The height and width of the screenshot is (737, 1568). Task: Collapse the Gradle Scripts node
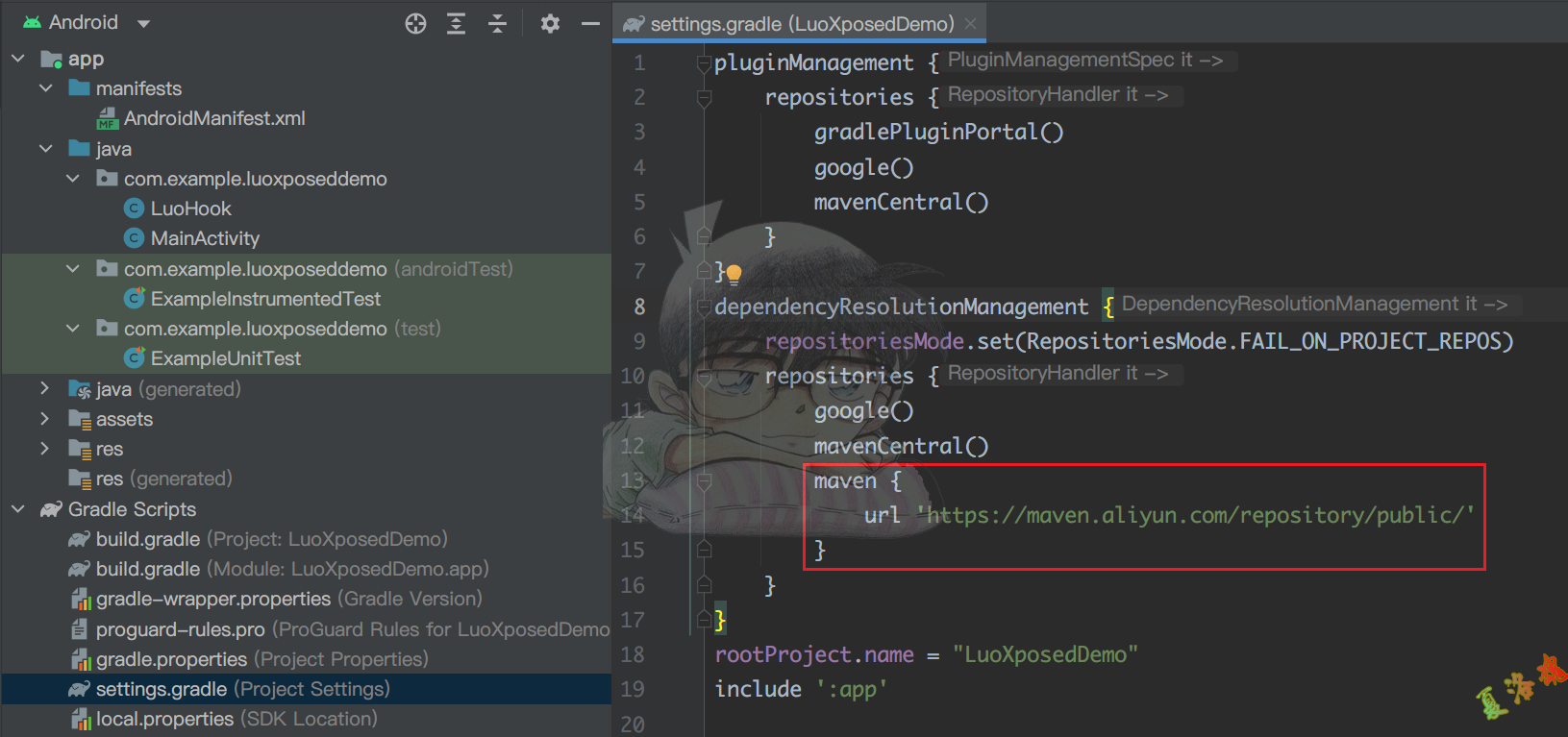[18, 509]
